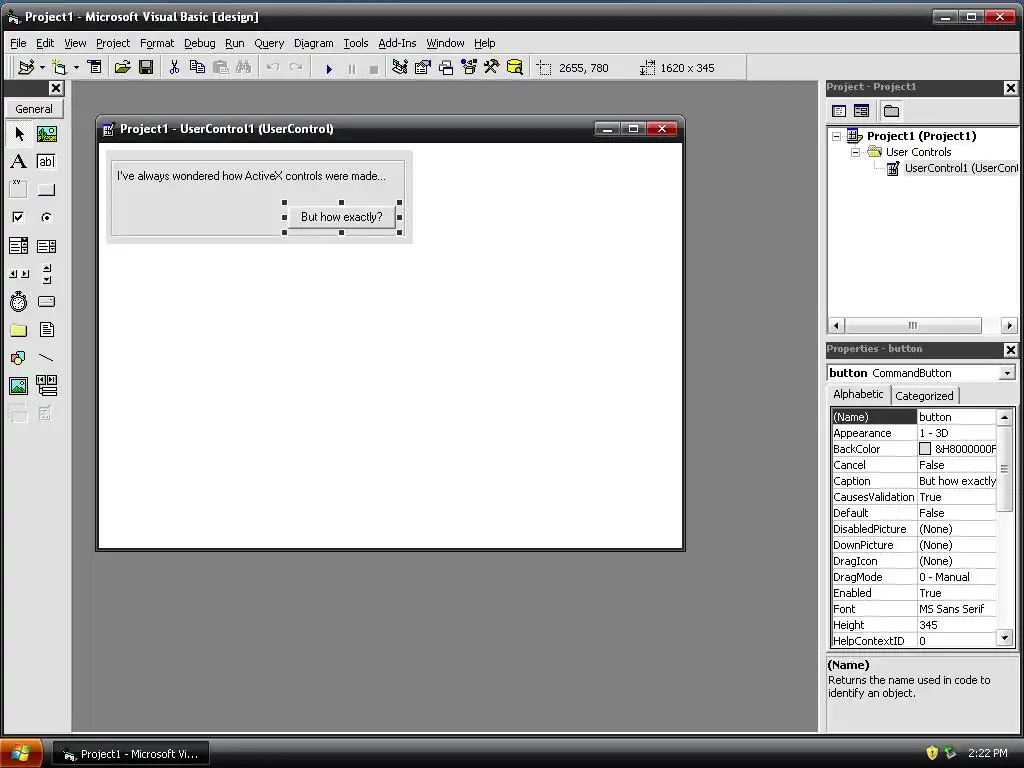Click Project panel horizontal scroll right arrow
1024x768 pixels.
[1009, 325]
